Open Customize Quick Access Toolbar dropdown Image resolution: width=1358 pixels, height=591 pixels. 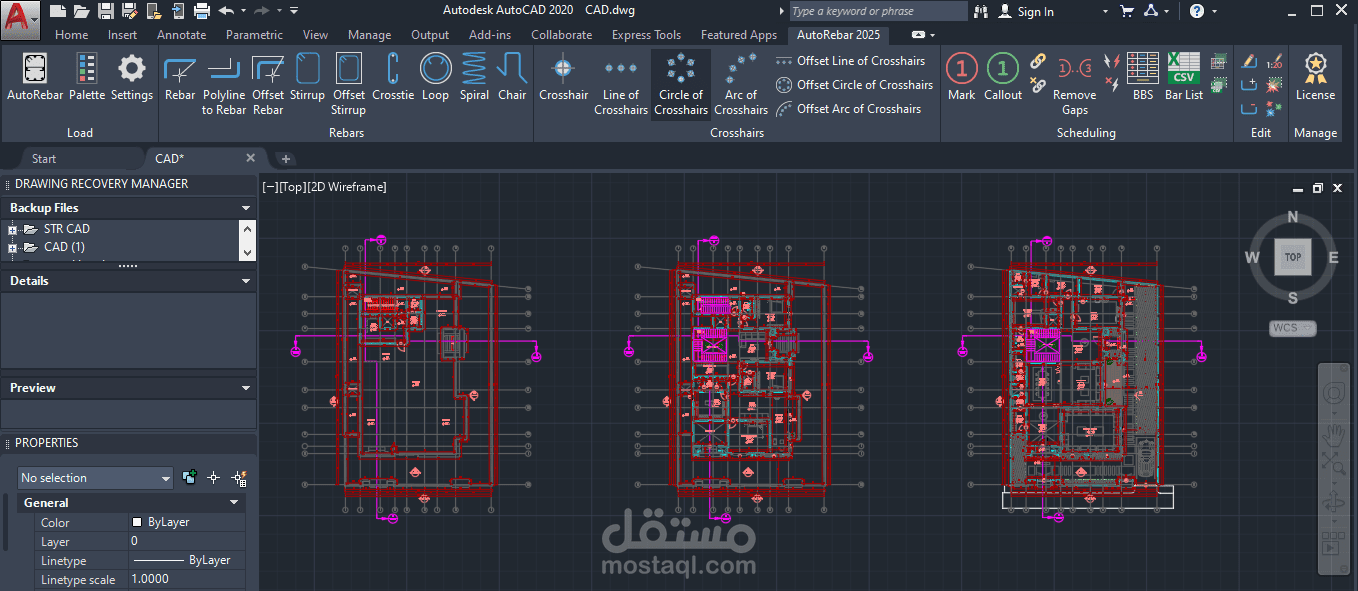pyautogui.click(x=294, y=11)
